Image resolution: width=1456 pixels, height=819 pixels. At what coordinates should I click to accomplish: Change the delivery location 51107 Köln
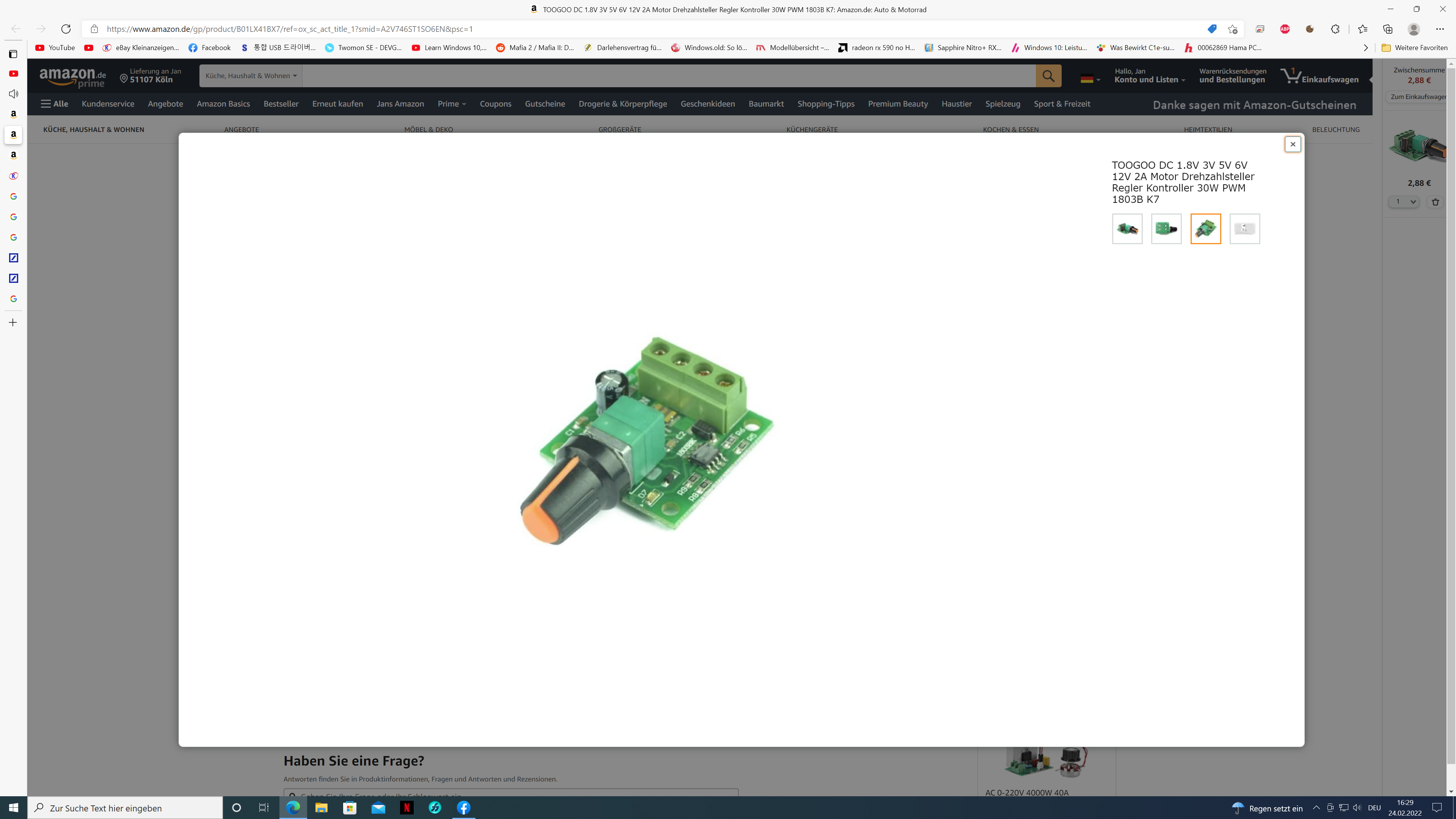coord(151,76)
